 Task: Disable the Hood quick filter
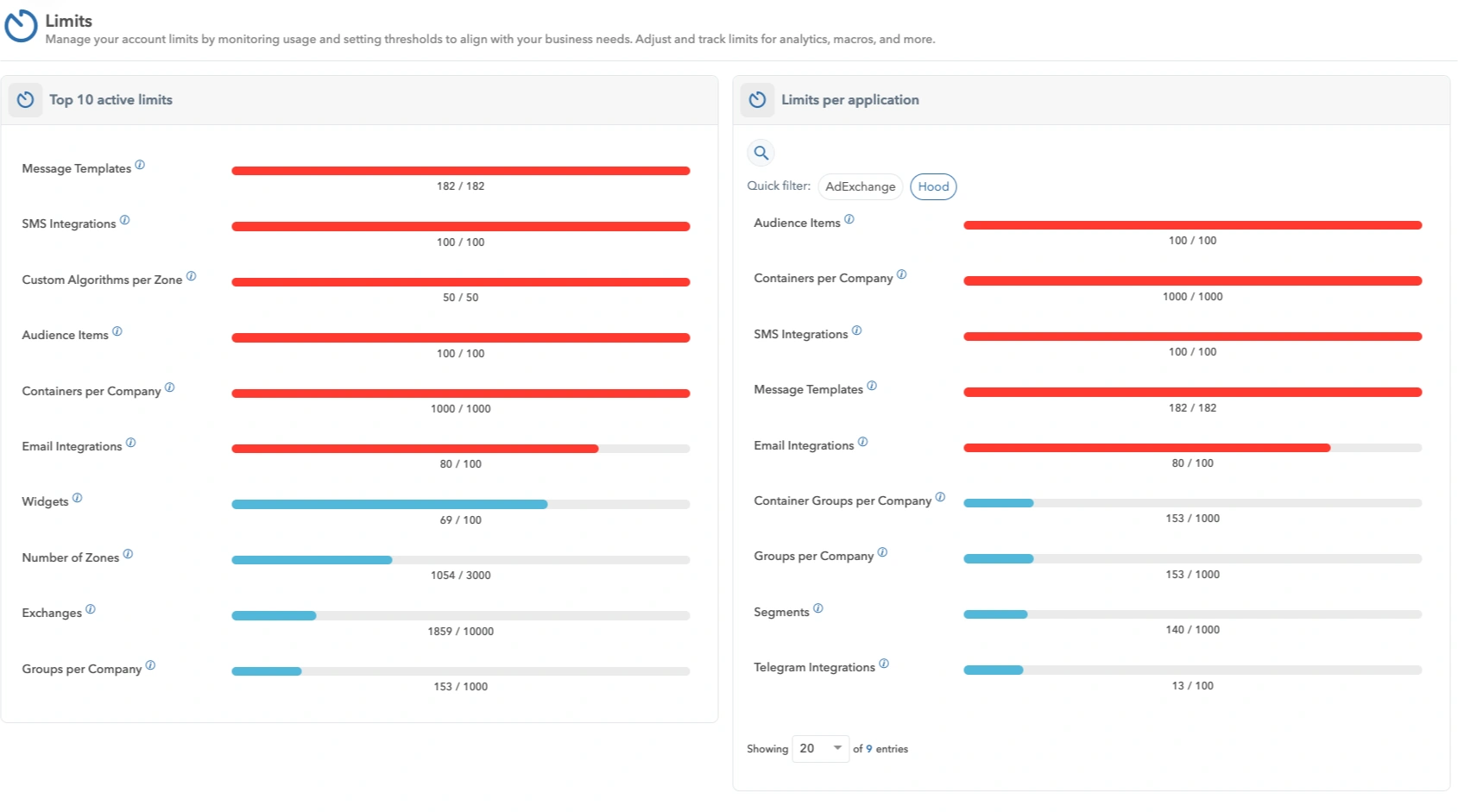pyautogui.click(x=933, y=186)
